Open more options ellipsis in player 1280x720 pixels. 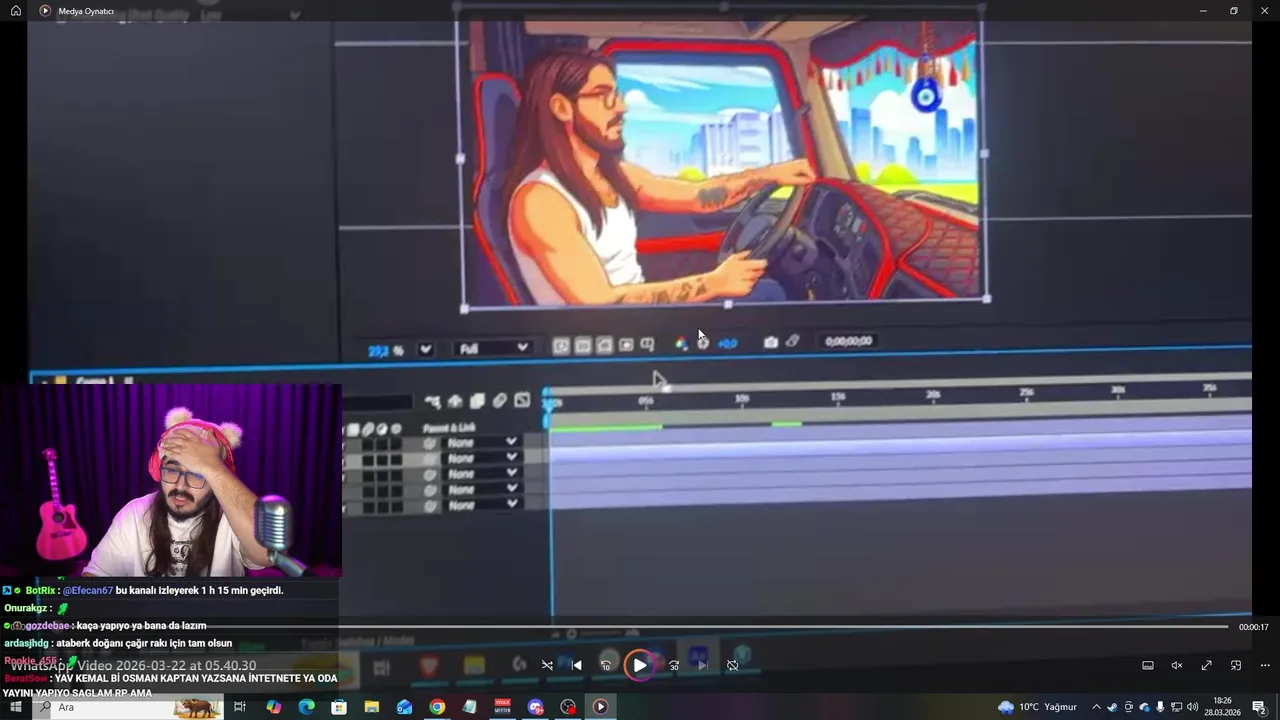1265,665
